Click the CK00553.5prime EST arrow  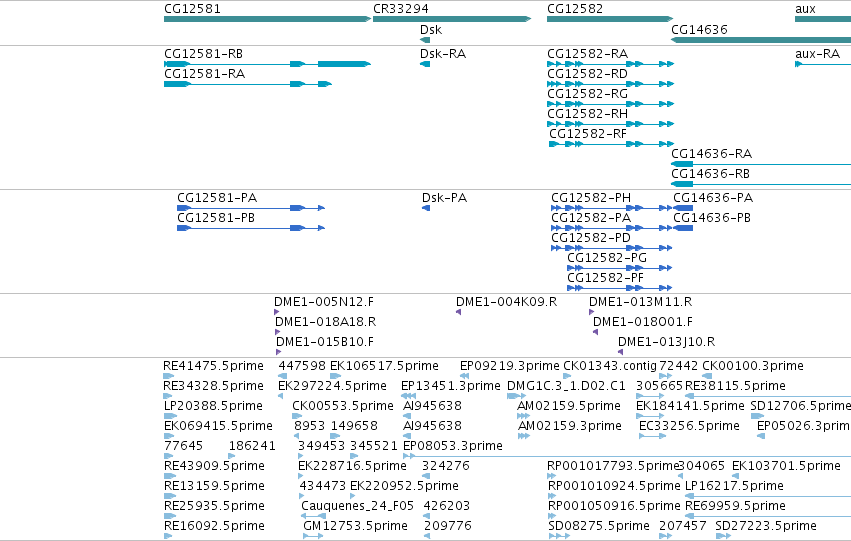click(x=297, y=416)
